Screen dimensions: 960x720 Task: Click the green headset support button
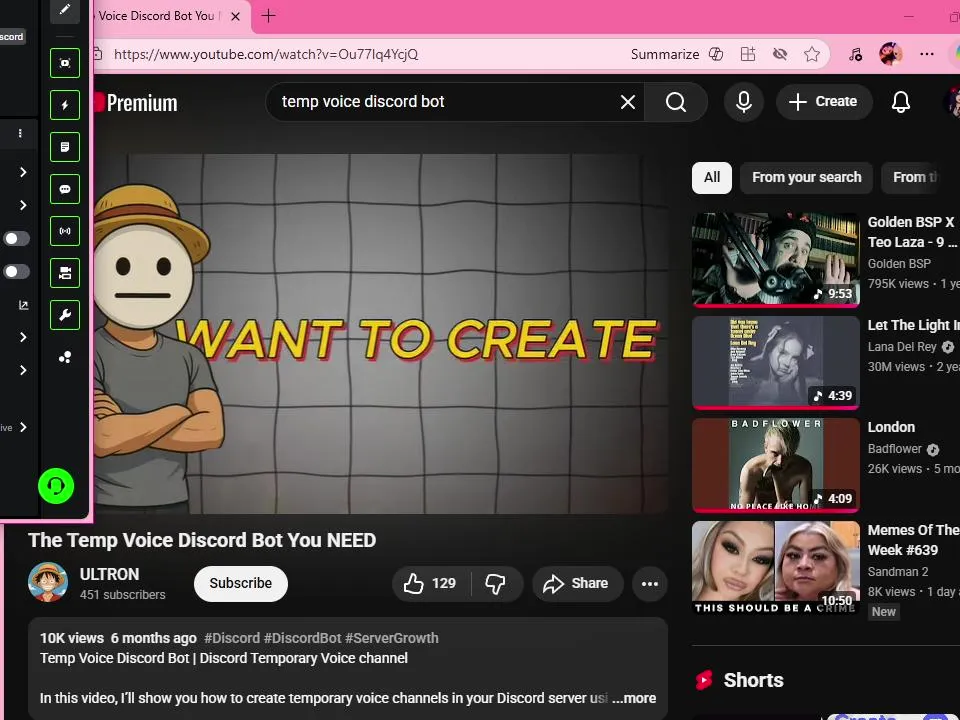(56, 486)
